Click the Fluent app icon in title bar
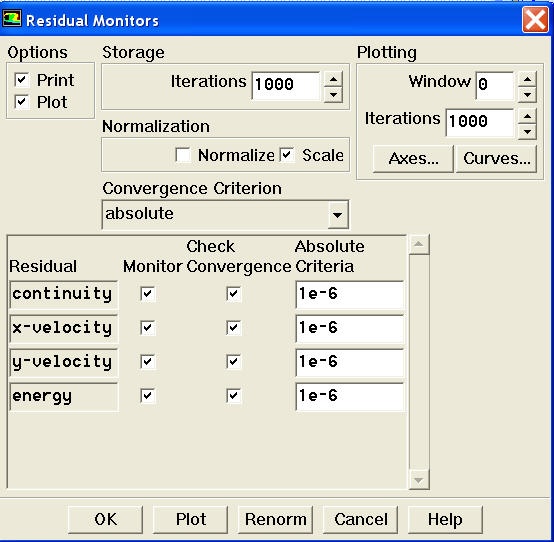Image resolution: width=554 pixels, height=542 pixels. 12,19
